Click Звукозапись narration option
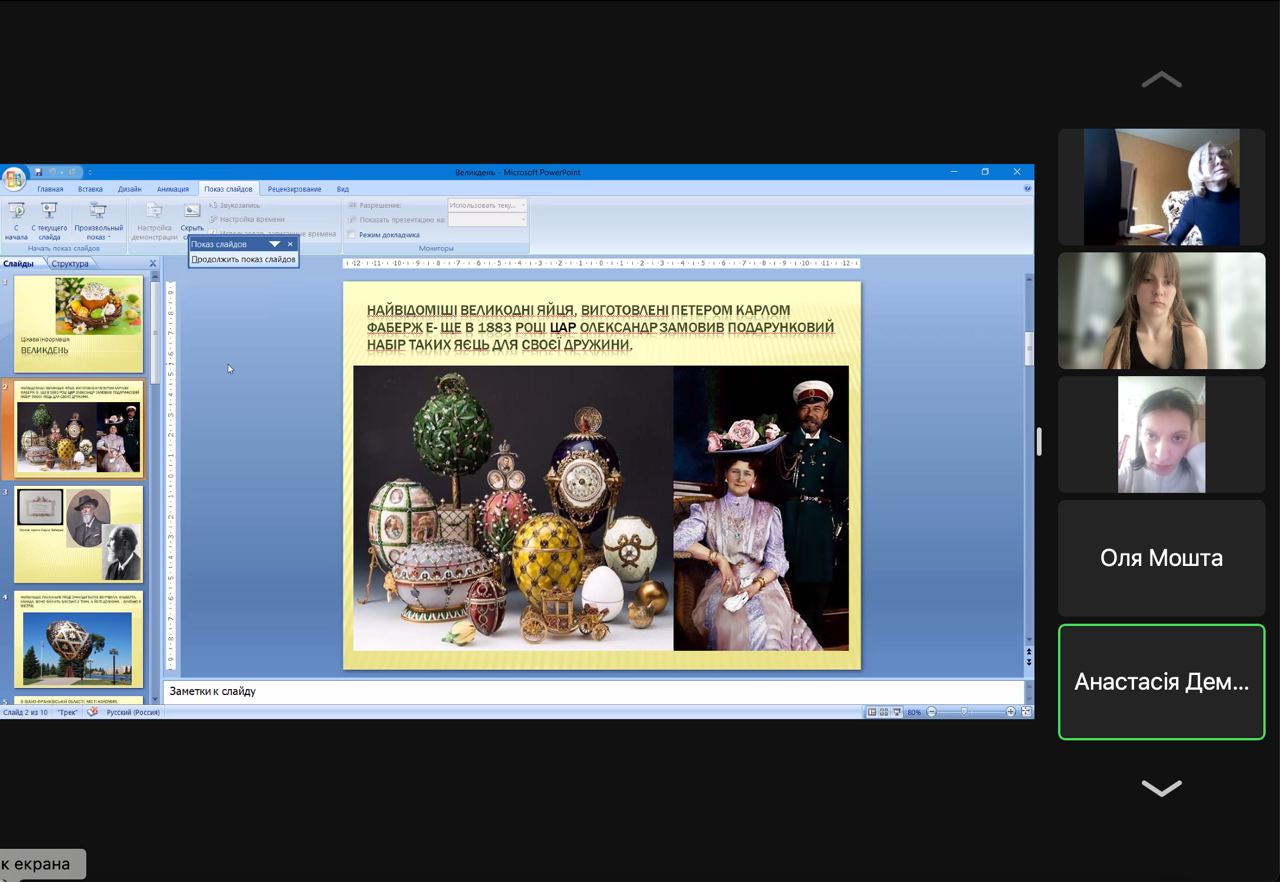The width and height of the screenshot is (1280, 882). 235,205
